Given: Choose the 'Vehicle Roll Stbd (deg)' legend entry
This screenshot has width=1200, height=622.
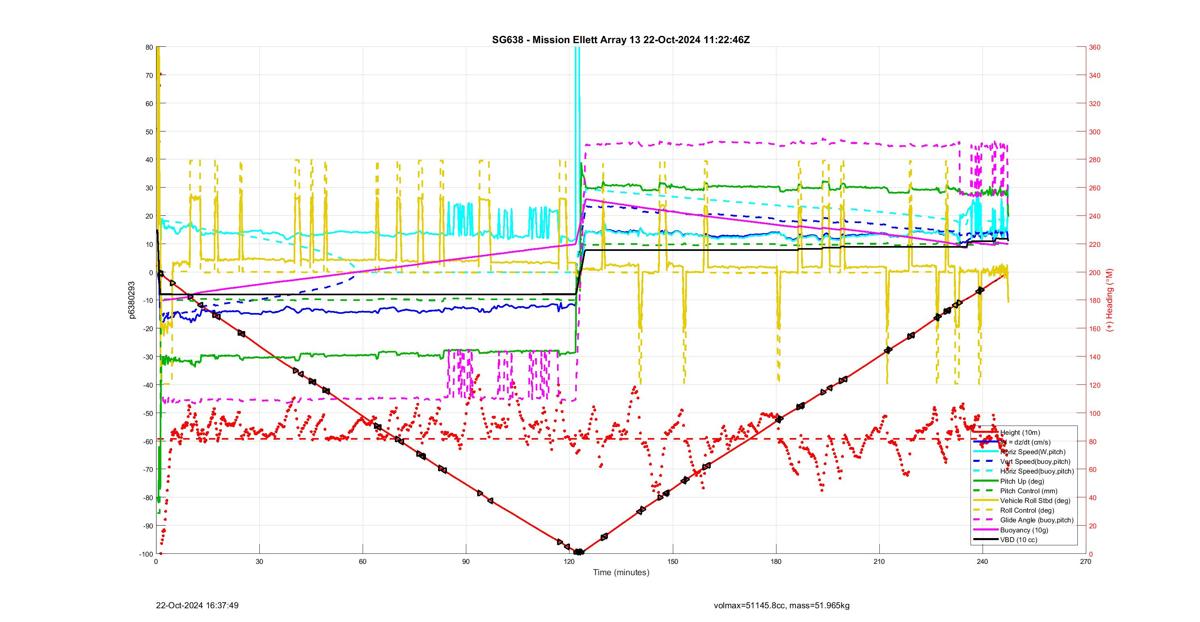Looking at the screenshot, I should point(1035,501).
